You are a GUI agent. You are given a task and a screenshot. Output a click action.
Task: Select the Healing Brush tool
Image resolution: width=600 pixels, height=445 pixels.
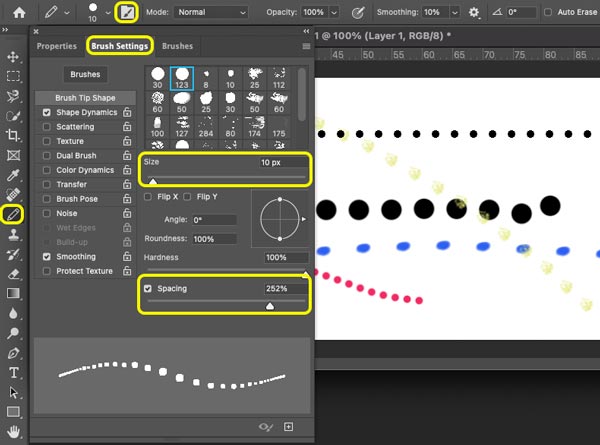pos(13,195)
